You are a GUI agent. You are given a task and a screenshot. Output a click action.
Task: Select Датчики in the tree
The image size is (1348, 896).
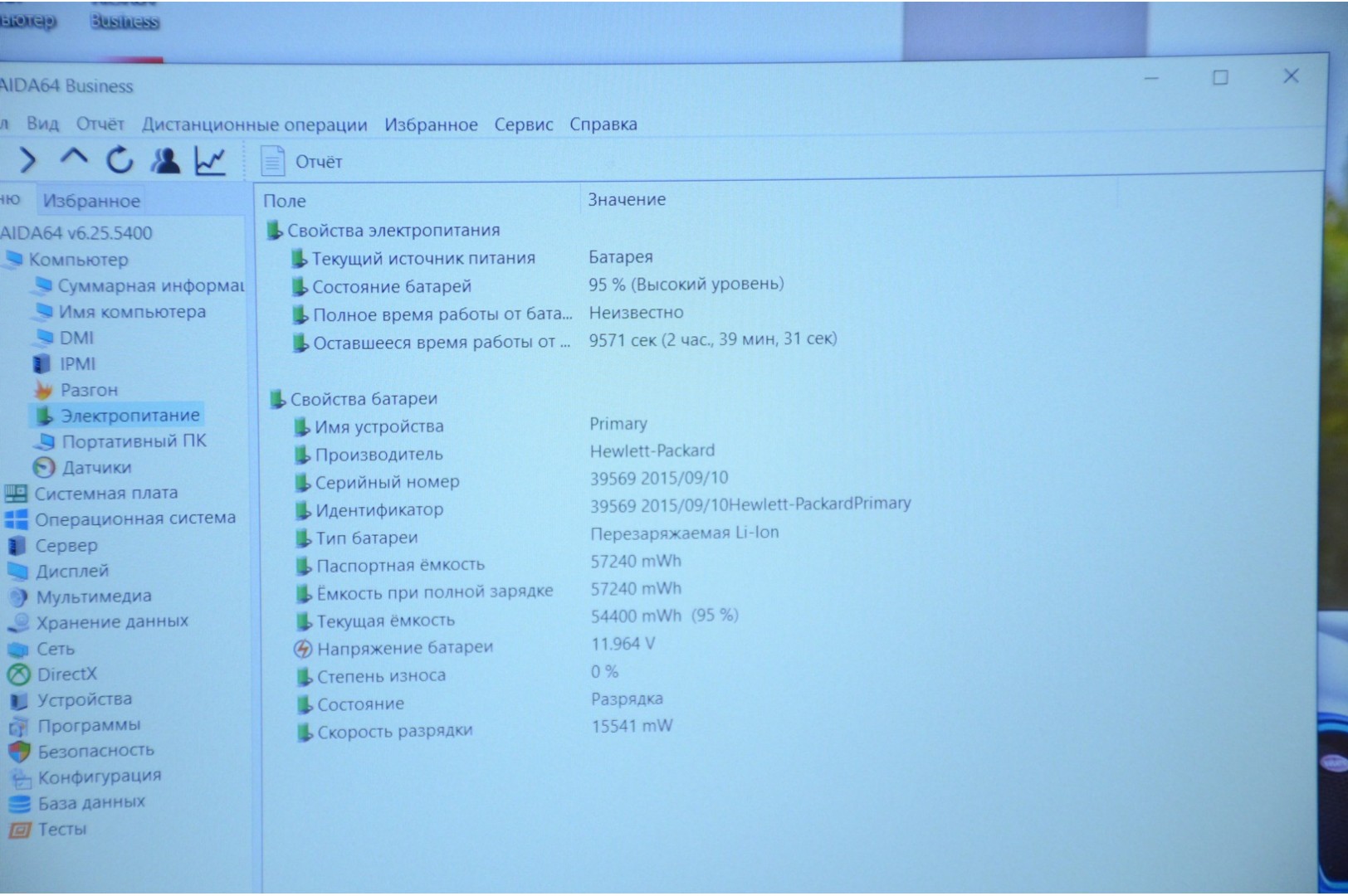point(96,467)
